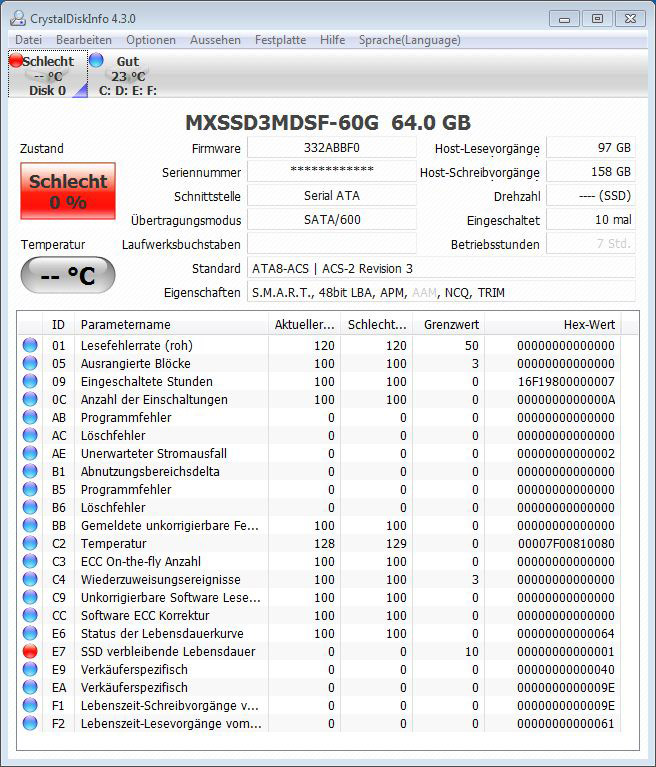
Task: Select the Schlecht Disk 0 tab
Action: coord(48,74)
